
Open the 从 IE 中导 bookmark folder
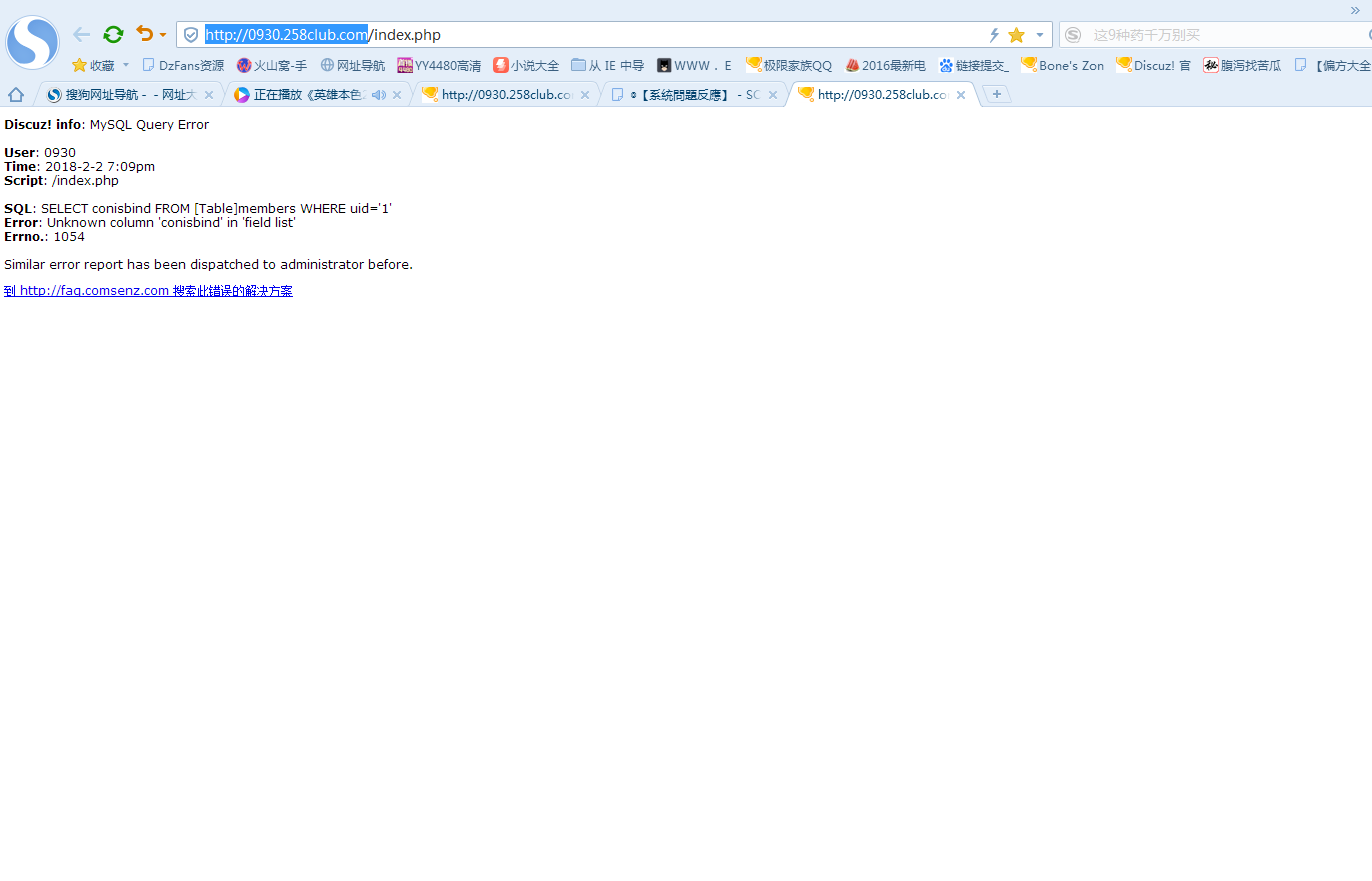pos(608,65)
